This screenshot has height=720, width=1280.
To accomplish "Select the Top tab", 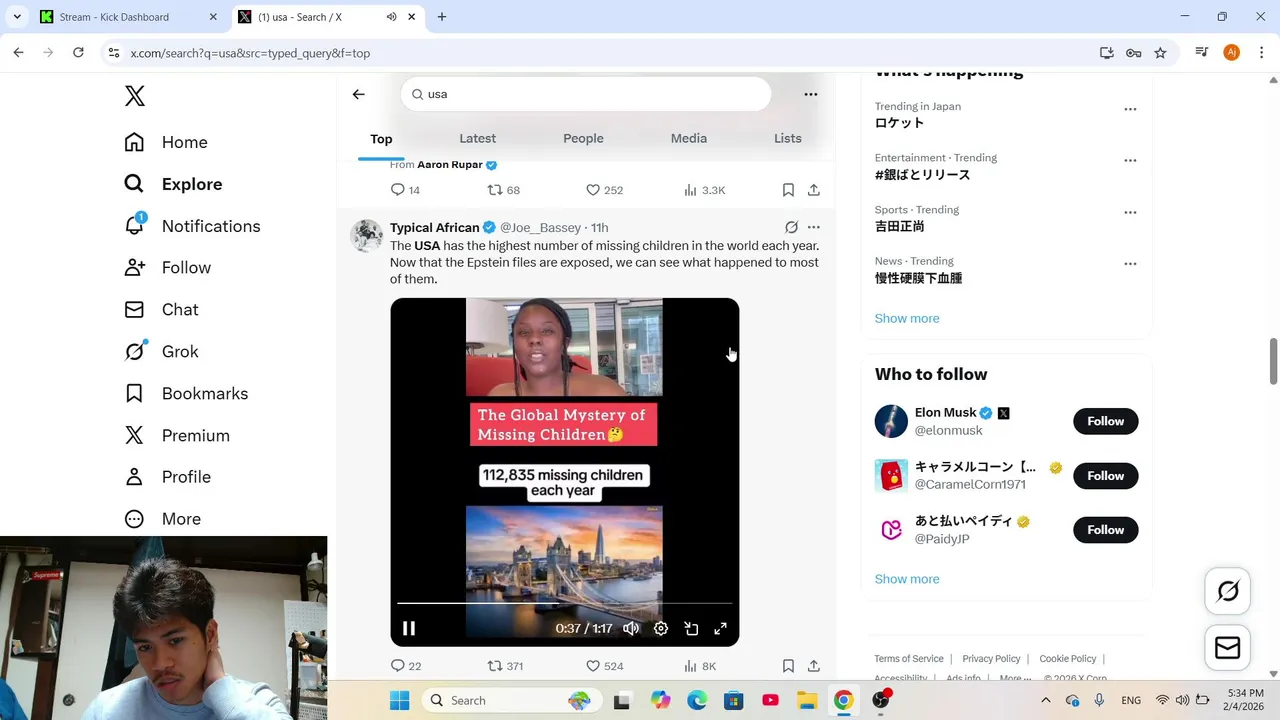I will tap(381, 138).
